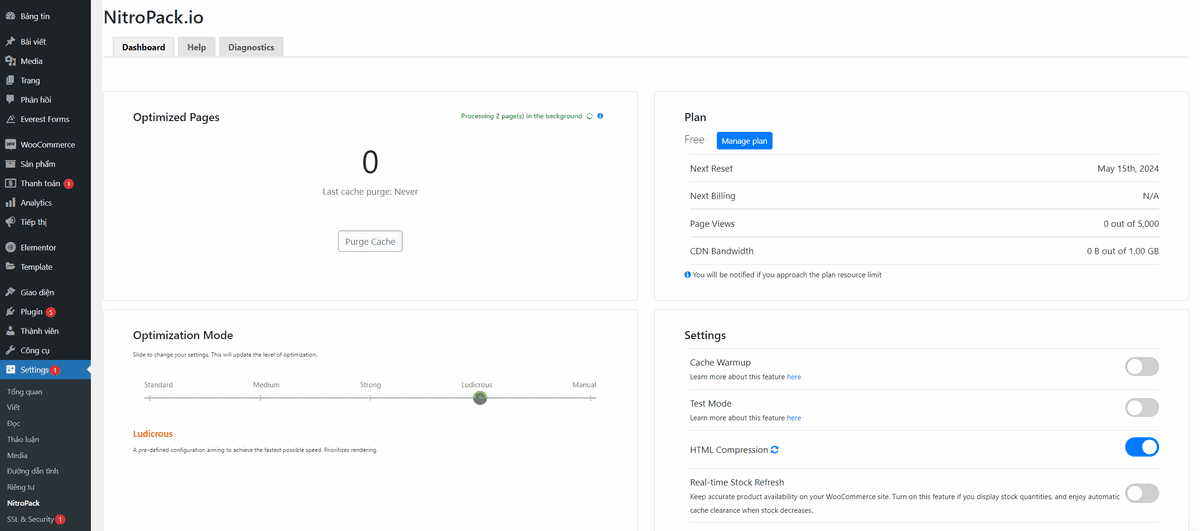
Task: Click the 'Processing 2 page(s) in the background' text
Action: 521,116
